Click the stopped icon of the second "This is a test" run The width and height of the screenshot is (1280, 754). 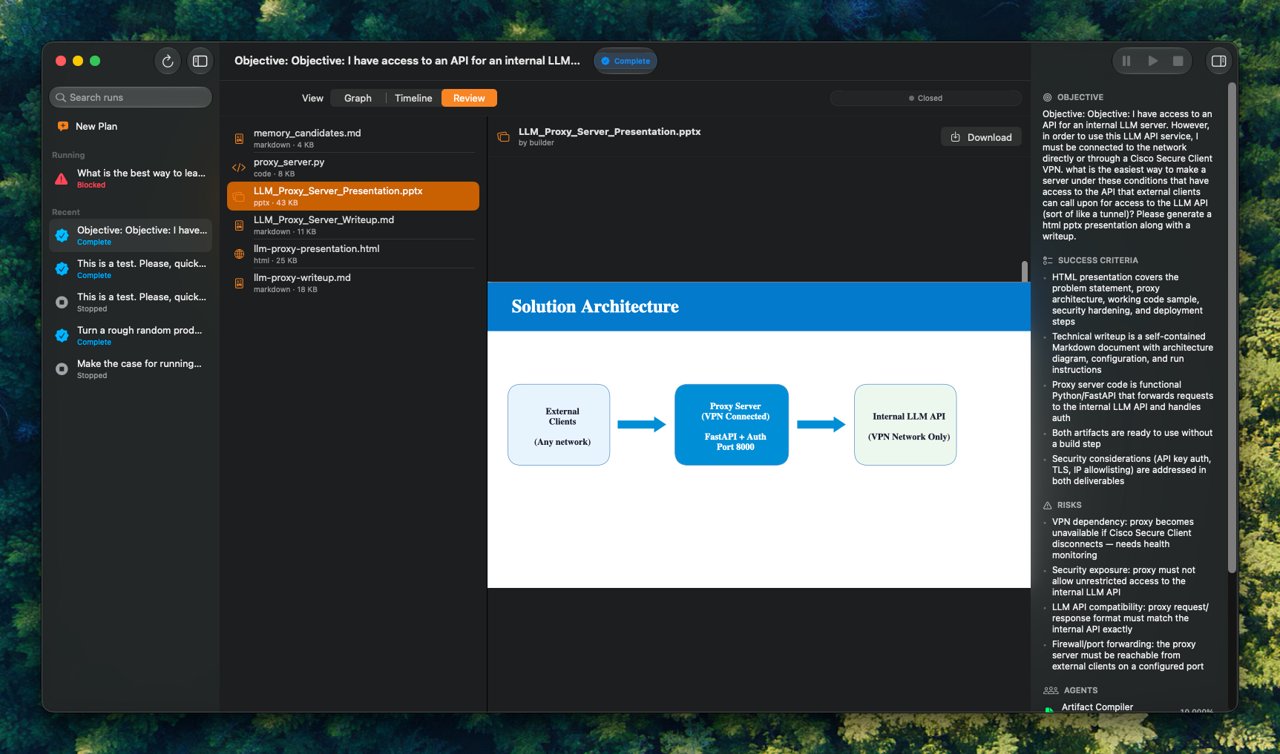click(x=62, y=302)
